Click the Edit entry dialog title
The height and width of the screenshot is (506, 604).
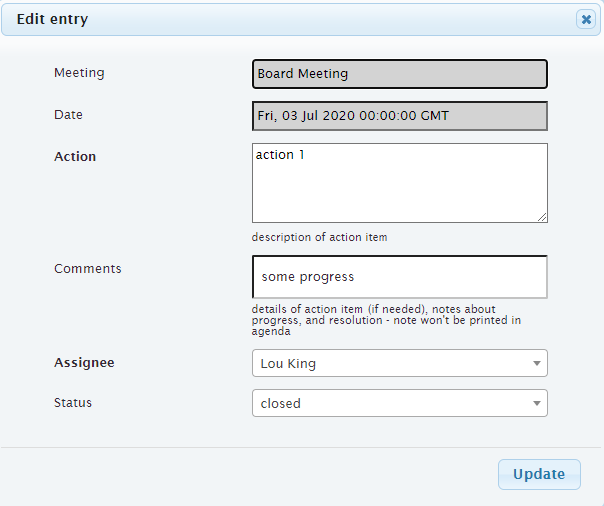pyautogui.click(x=52, y=19)
